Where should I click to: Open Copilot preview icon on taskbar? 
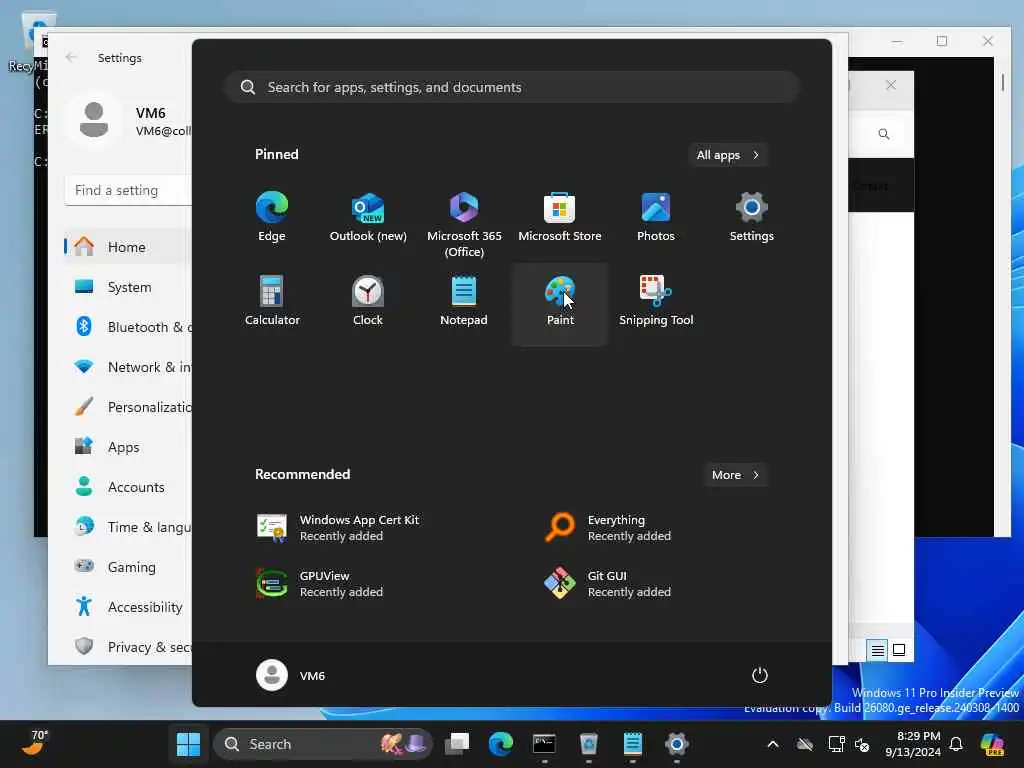(992, 744)
